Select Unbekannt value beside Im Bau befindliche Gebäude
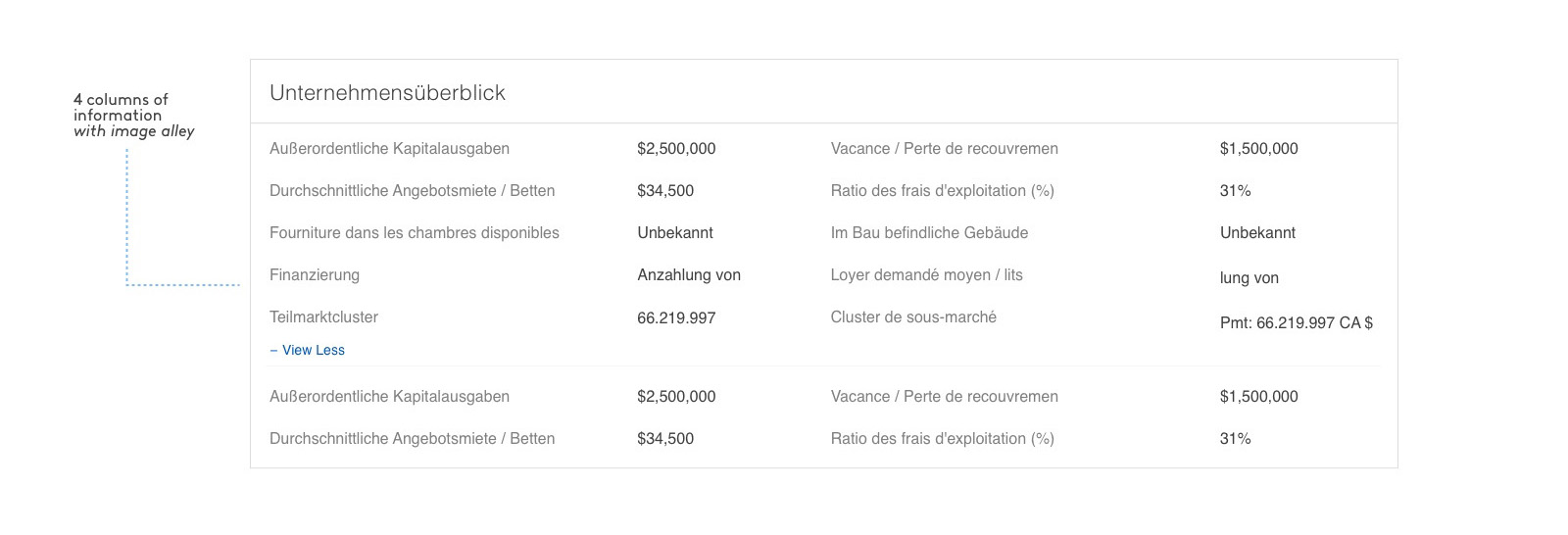Image resolution: width=1568 pixels, height=535 pixels. tap(1257, 233)
